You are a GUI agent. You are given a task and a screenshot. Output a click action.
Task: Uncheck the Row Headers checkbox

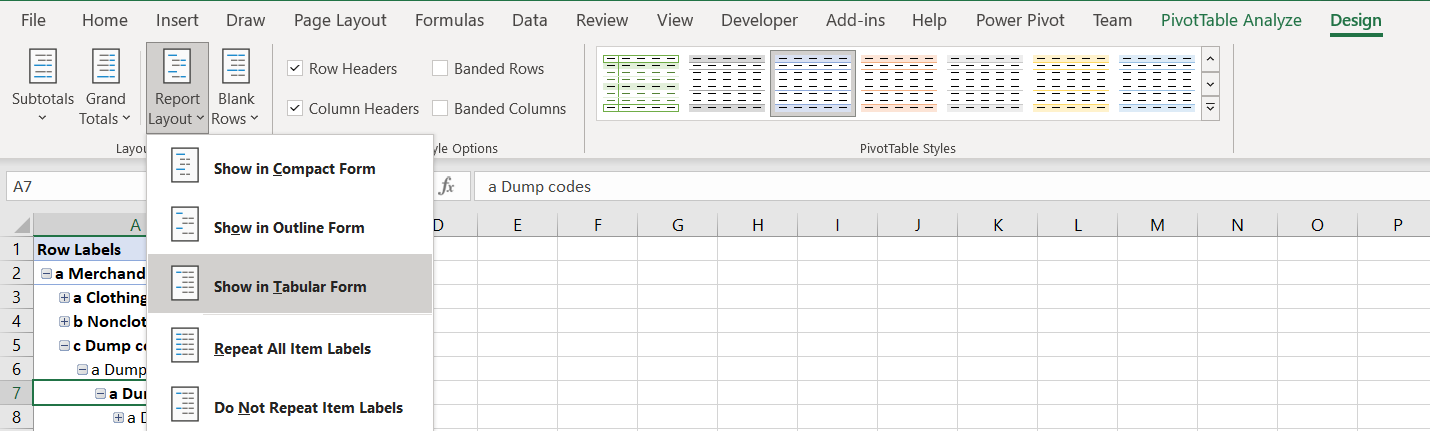tap(295, 69)
